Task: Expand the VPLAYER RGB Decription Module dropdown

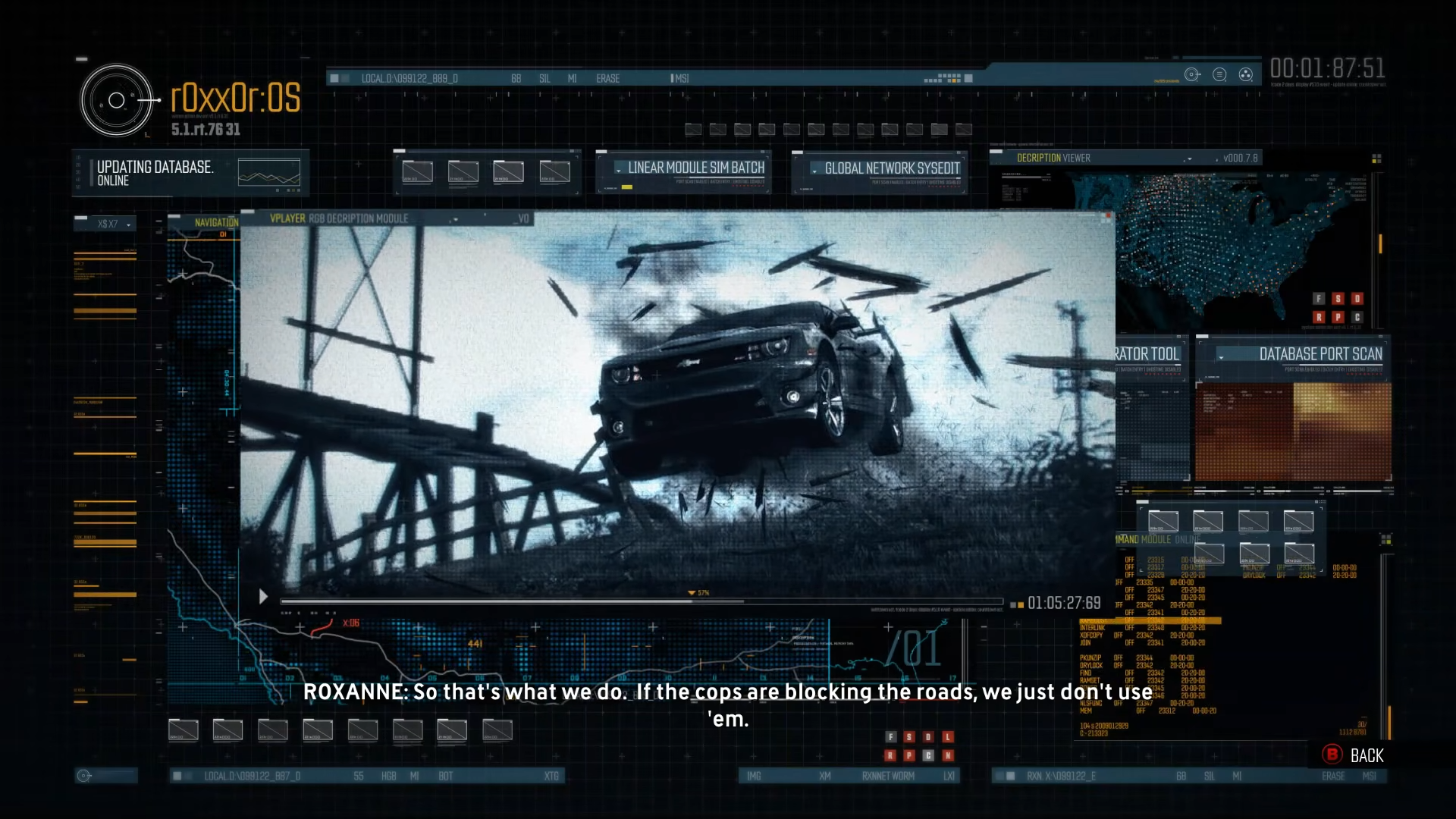Action: coord(455,219)
